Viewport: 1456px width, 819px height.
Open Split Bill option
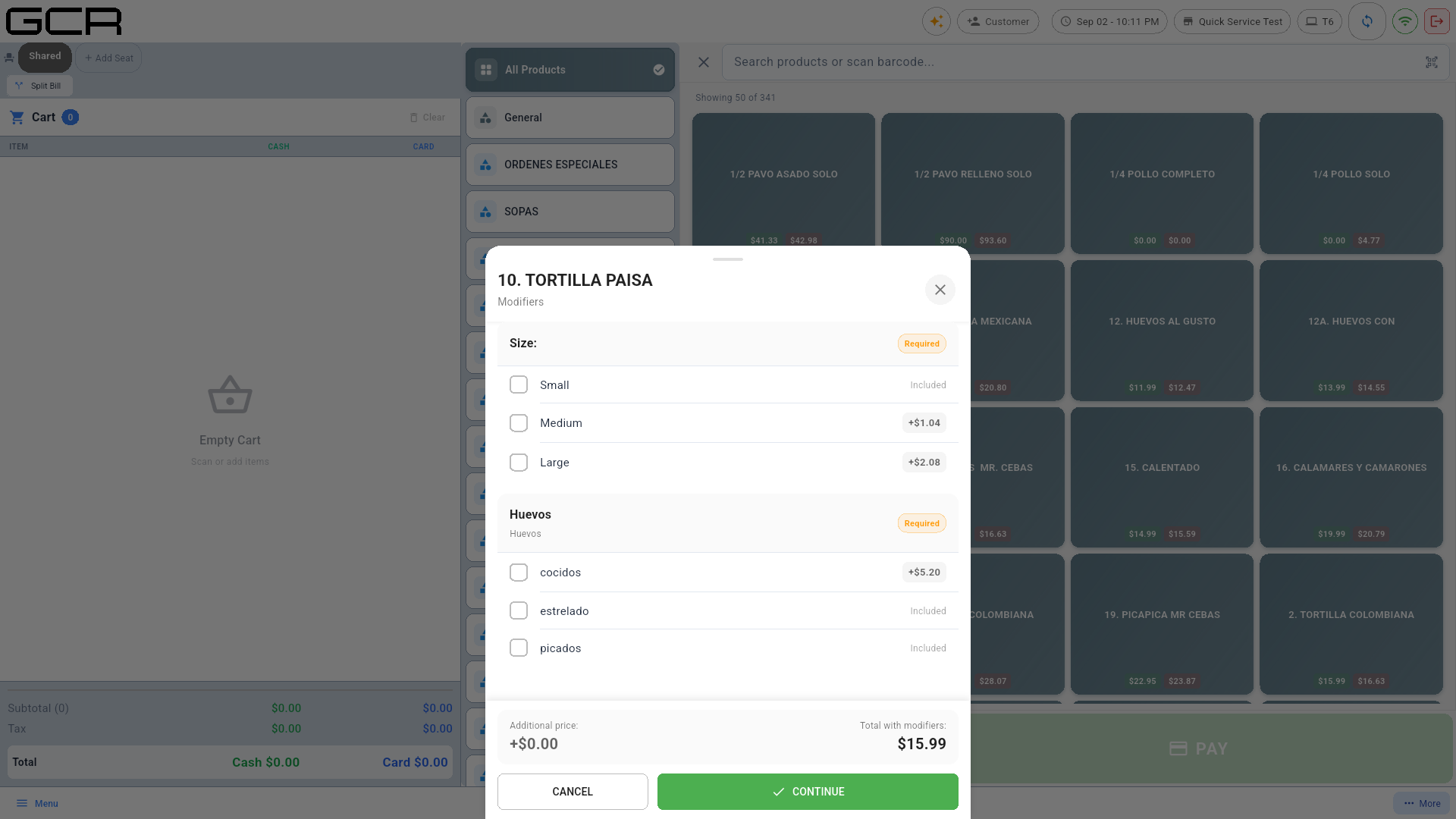tap(39, 86)
